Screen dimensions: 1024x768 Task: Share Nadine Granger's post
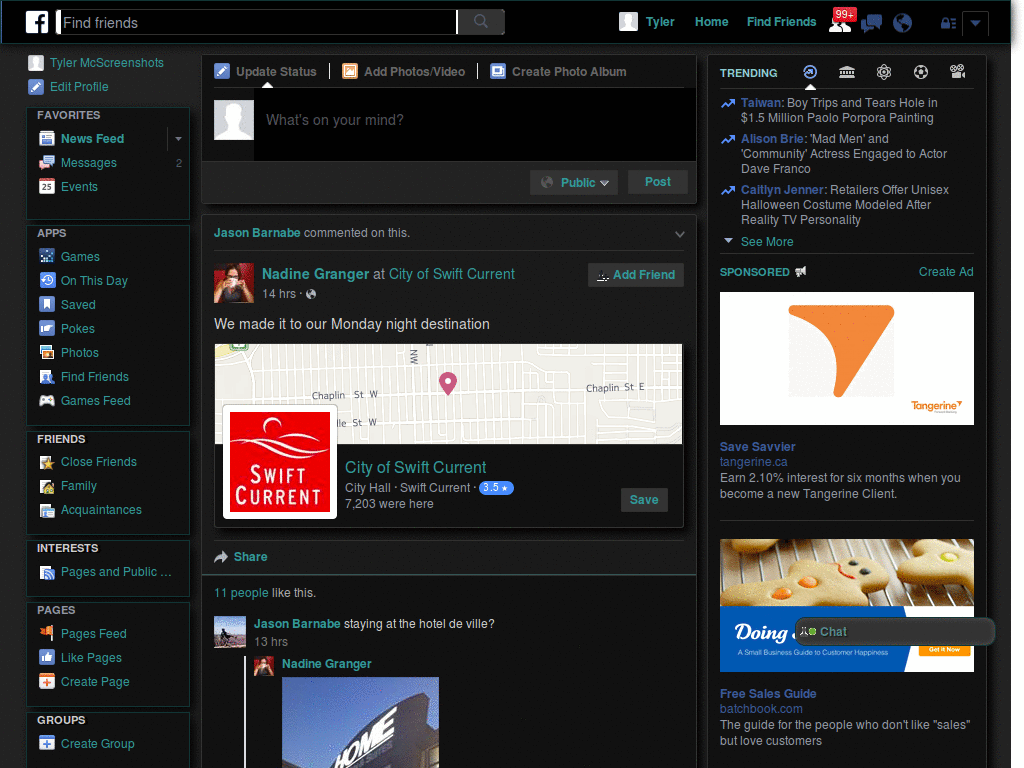241,557
